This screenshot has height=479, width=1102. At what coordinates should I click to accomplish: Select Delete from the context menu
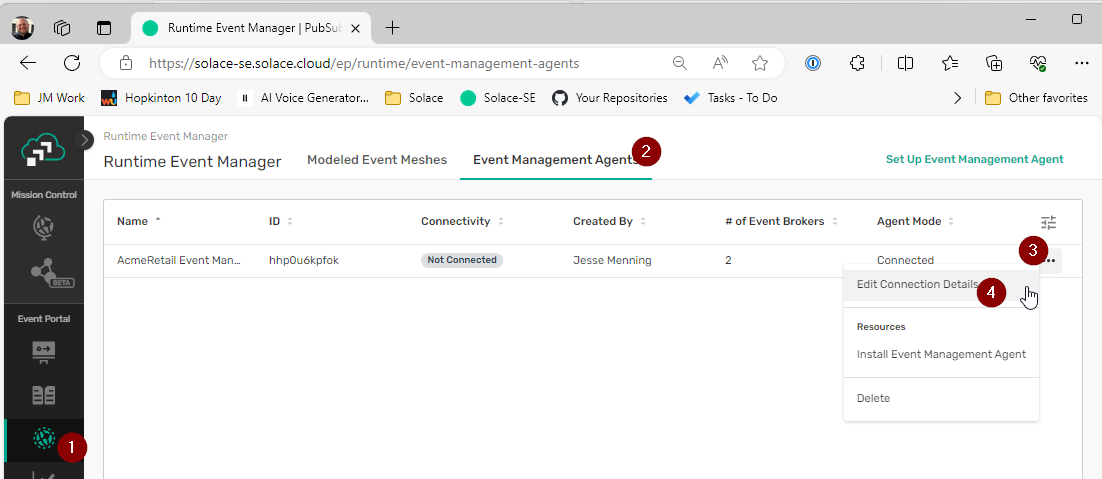[x=873, y=398]
